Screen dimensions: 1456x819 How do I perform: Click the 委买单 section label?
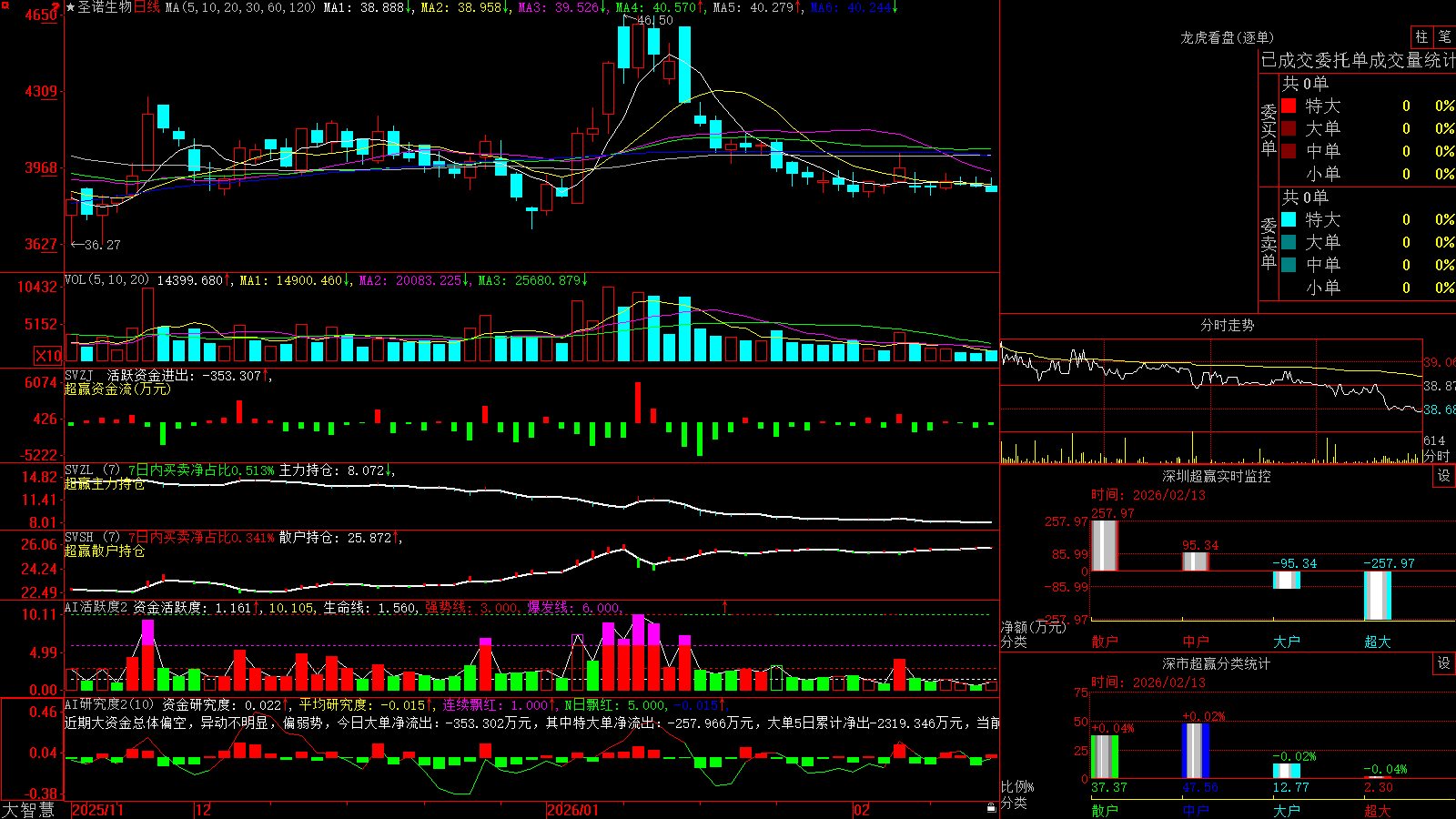[x=1269, y=130]
